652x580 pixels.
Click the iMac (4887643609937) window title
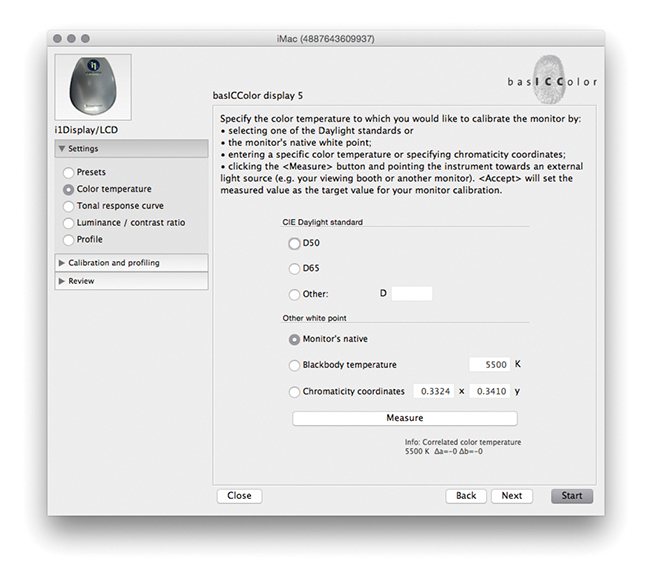pyautogui.click(x=326, y=39)
